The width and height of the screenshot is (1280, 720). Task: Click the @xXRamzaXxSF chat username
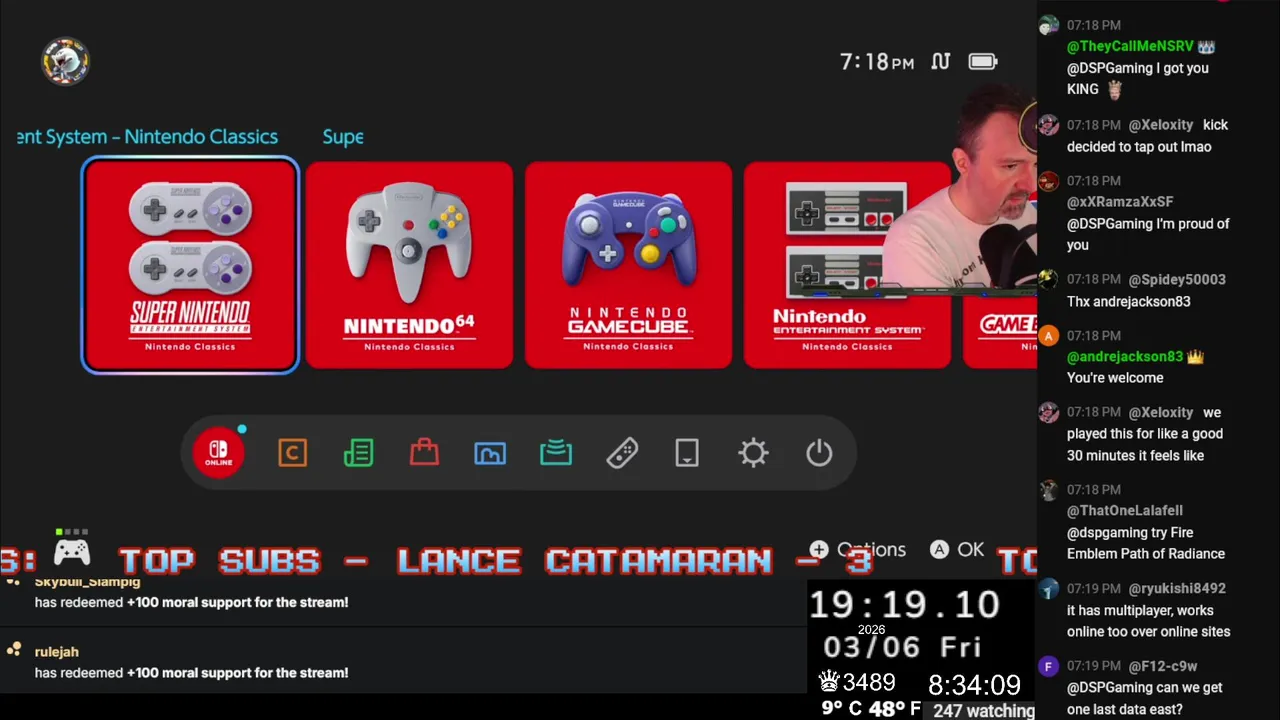1119,202
